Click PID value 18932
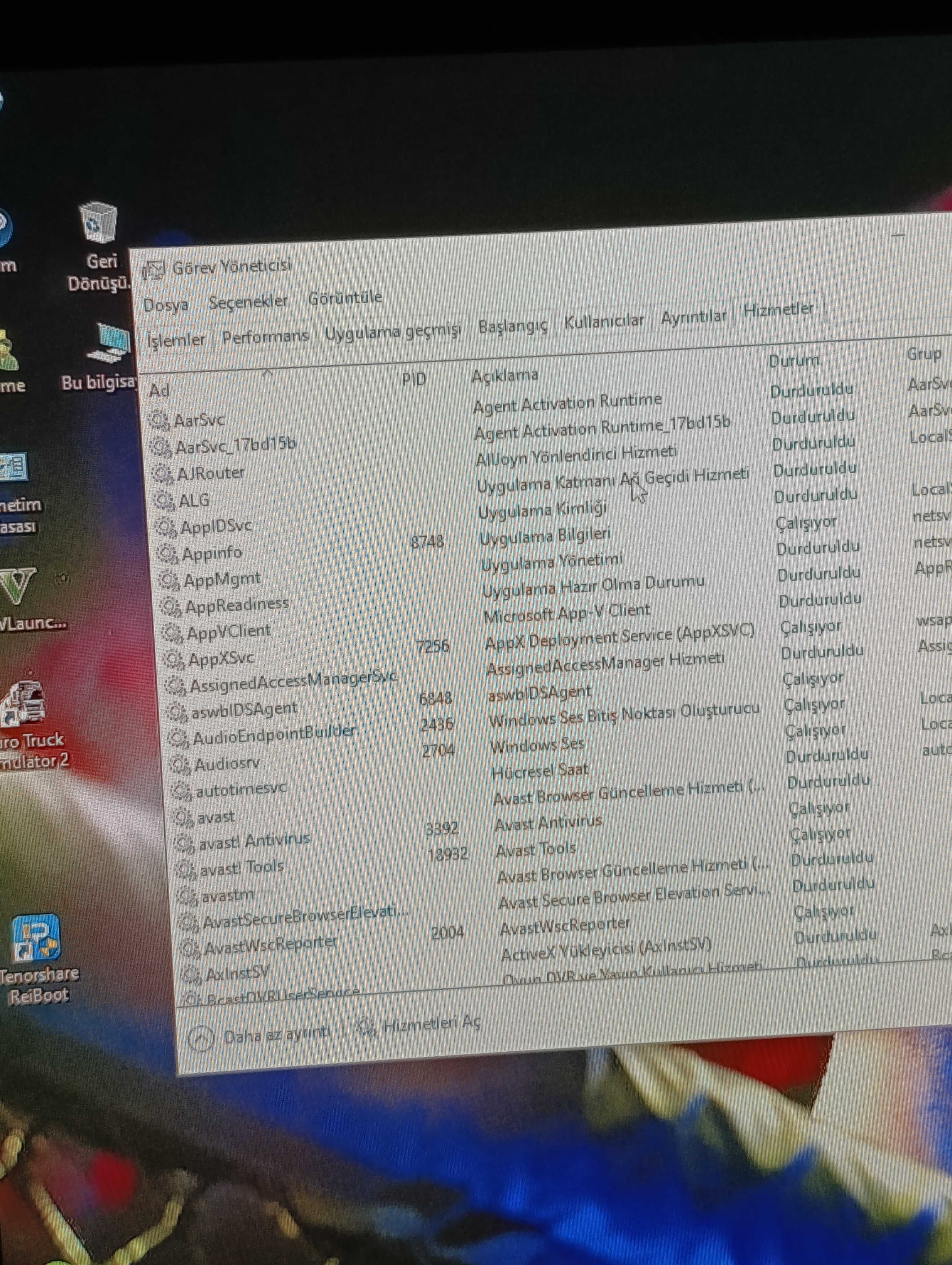 tap(448, 854)
